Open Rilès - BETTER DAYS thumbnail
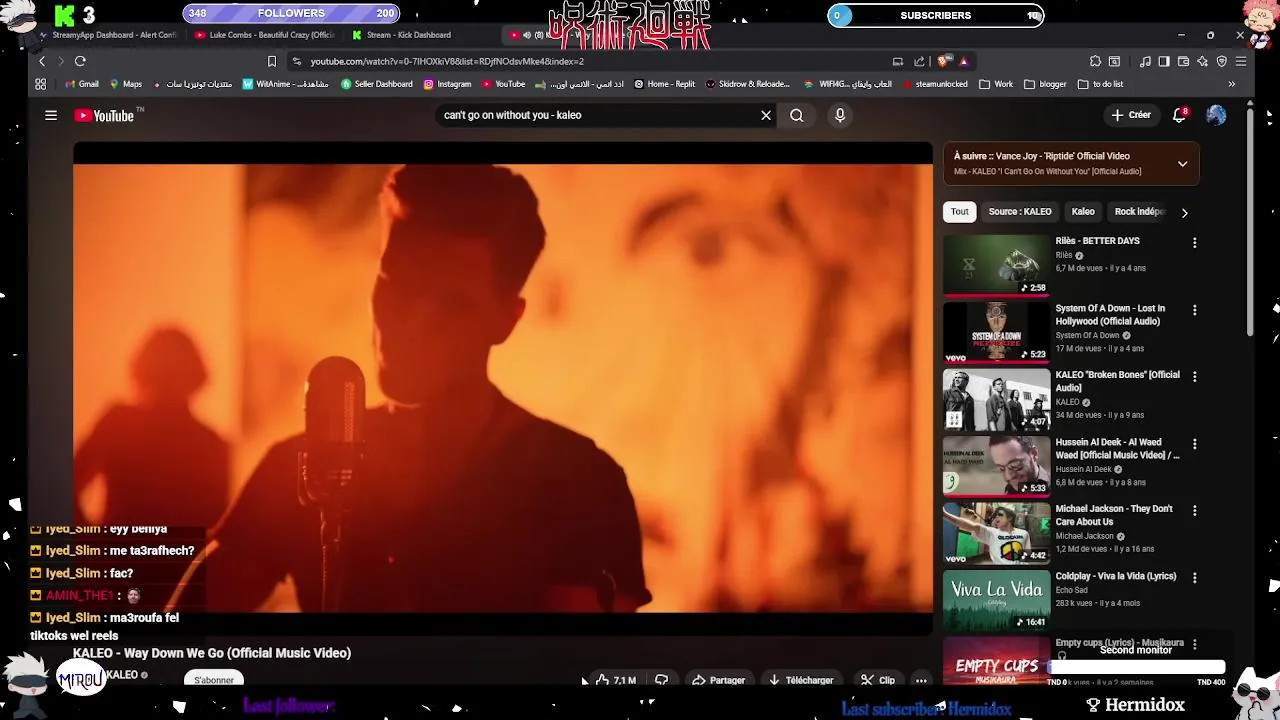 [996, 265]
